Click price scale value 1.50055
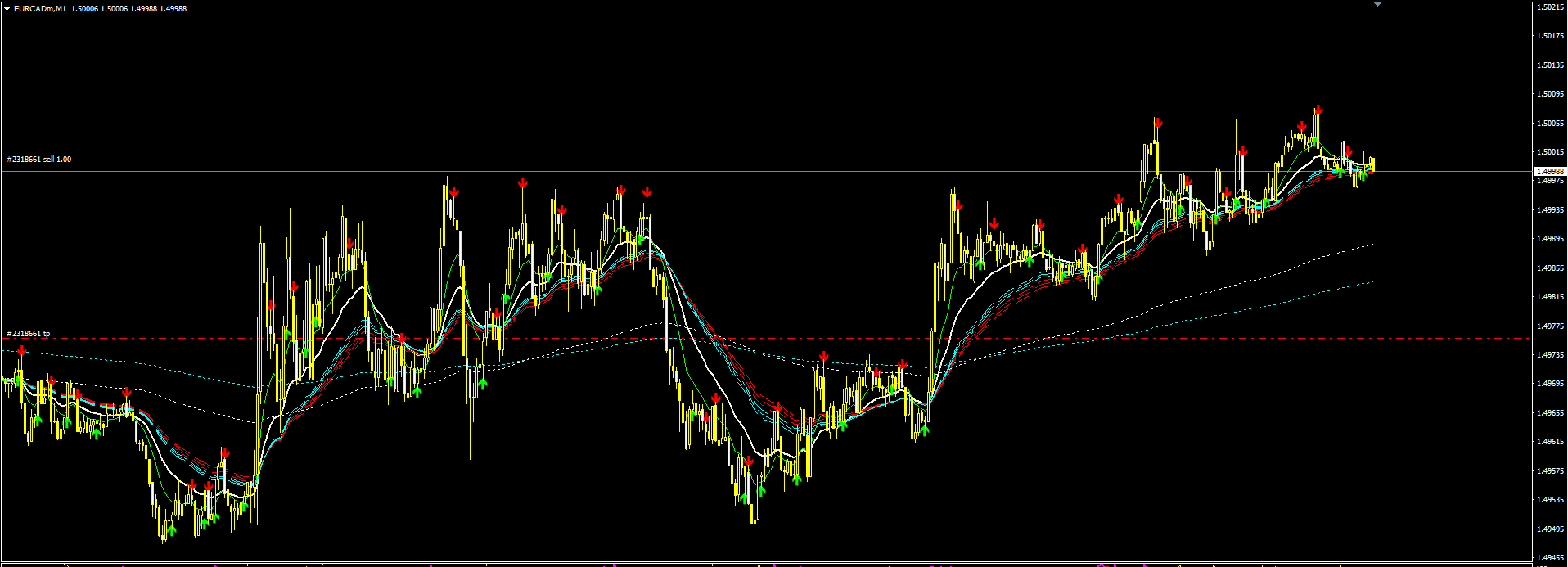This screenshot has height=567, width=1568. (x=1550, y=124)
